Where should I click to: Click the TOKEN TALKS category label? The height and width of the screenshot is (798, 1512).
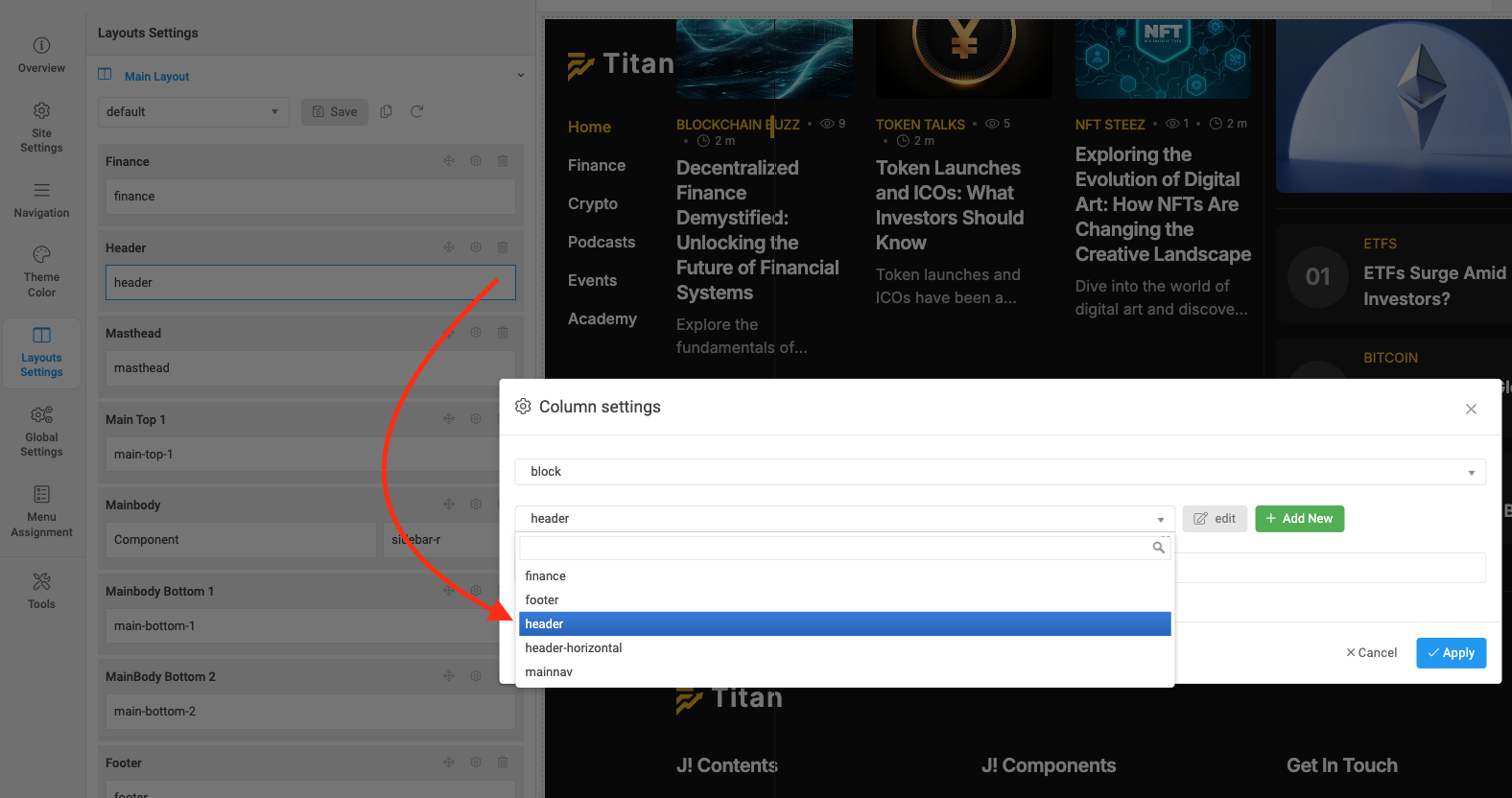coord(920,125)
